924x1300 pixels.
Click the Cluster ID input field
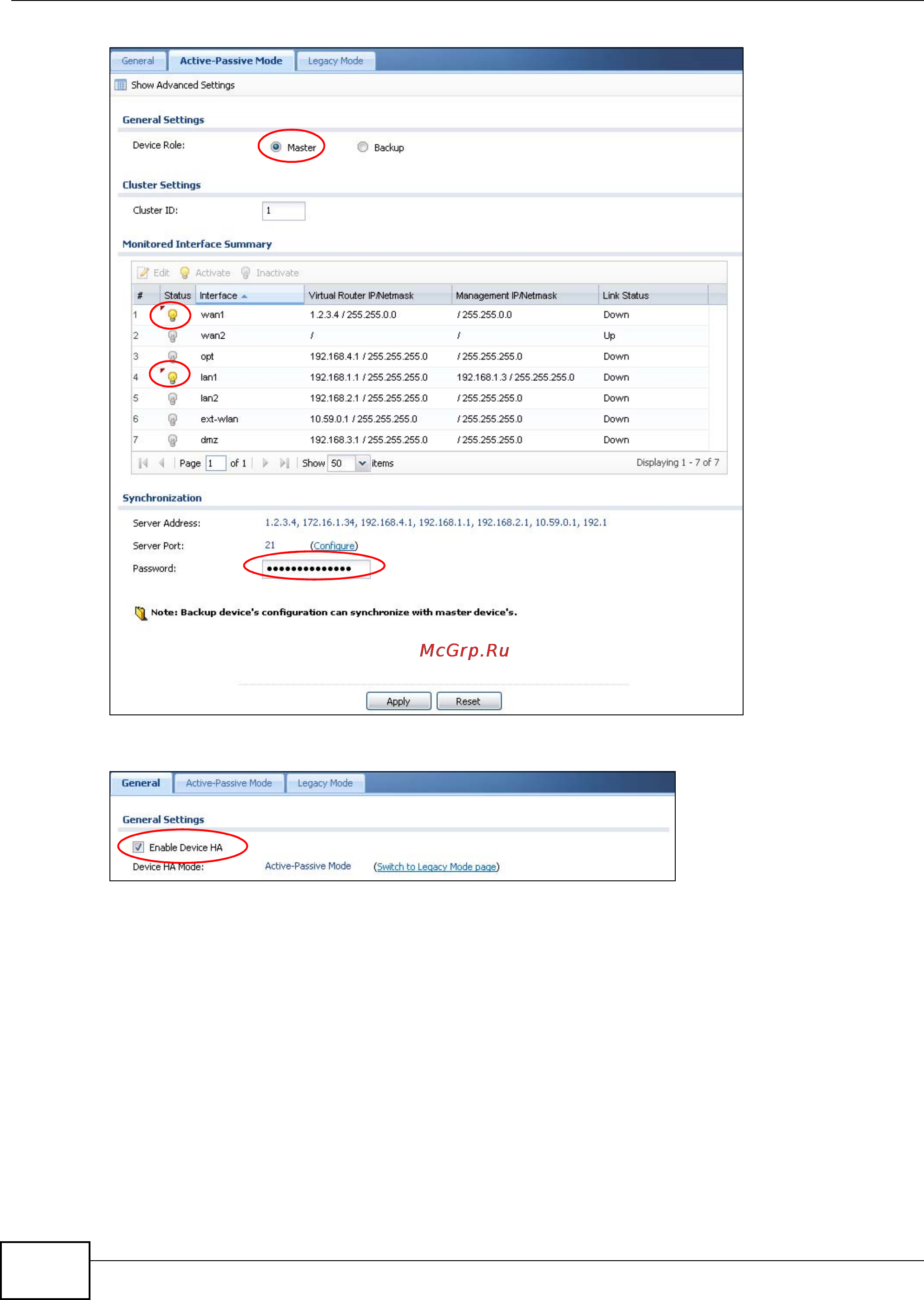pyautogui.click(x=283, y=211)
